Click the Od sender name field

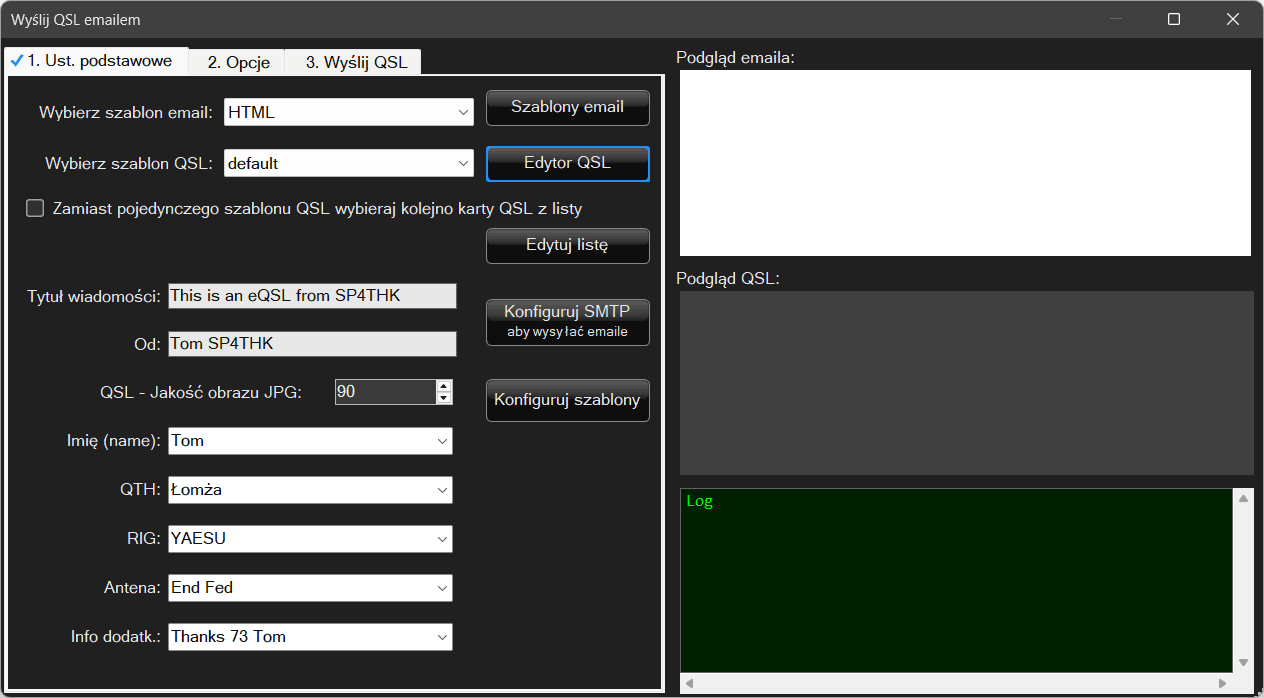coord(312,344)
